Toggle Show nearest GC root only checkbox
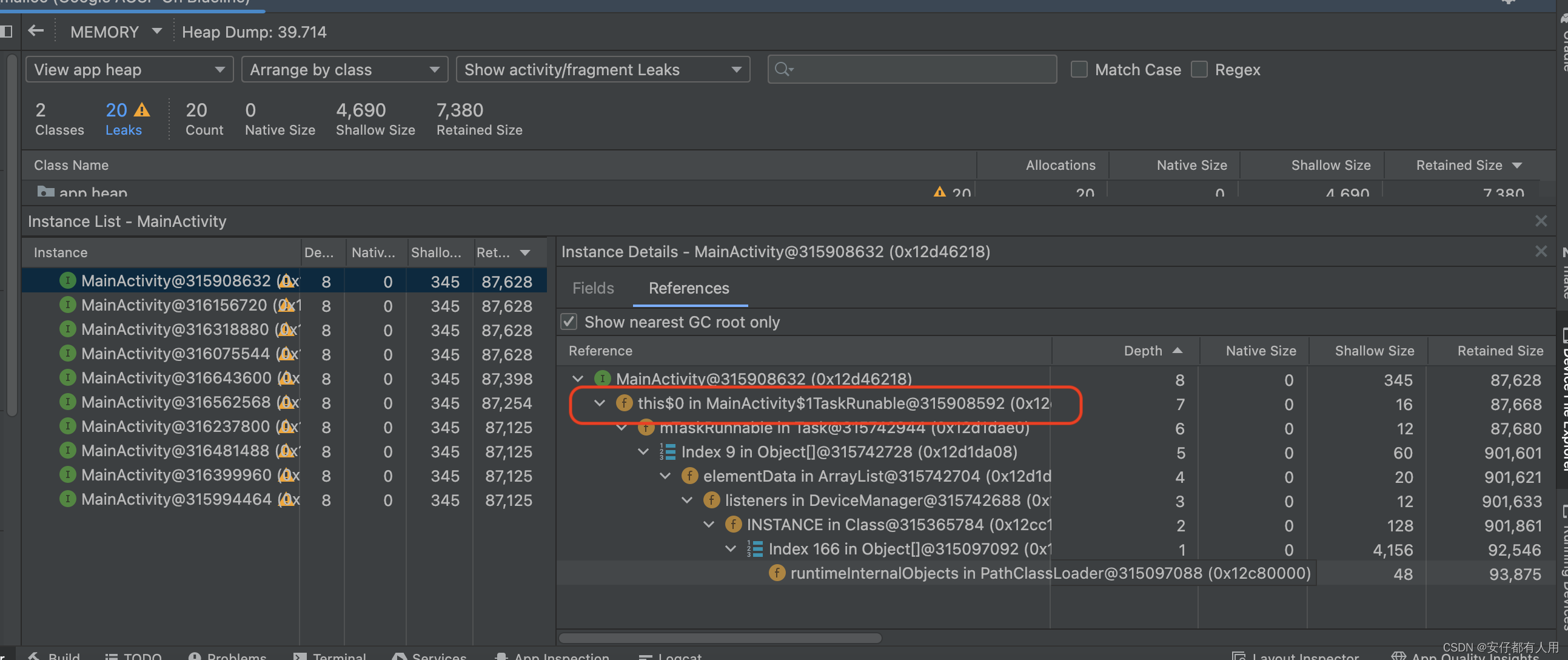1568x660 pixels. coord(569,322)
